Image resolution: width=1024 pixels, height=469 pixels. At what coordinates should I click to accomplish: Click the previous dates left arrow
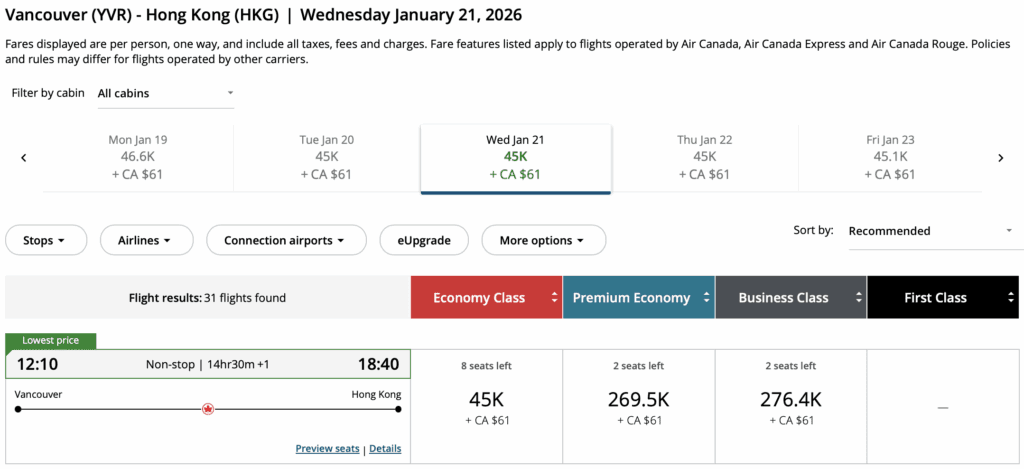23,158
